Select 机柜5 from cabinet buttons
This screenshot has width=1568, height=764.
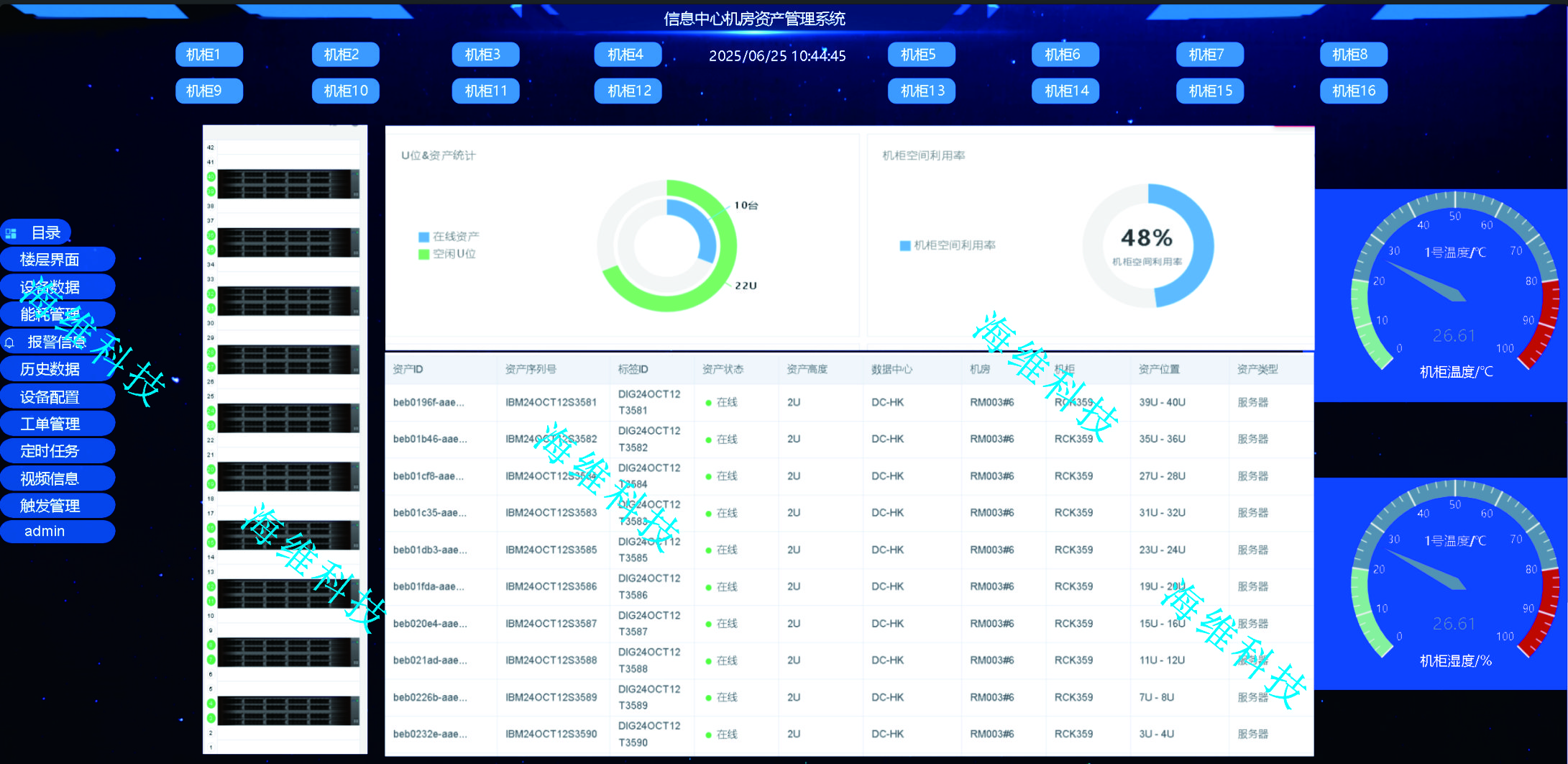921,55
